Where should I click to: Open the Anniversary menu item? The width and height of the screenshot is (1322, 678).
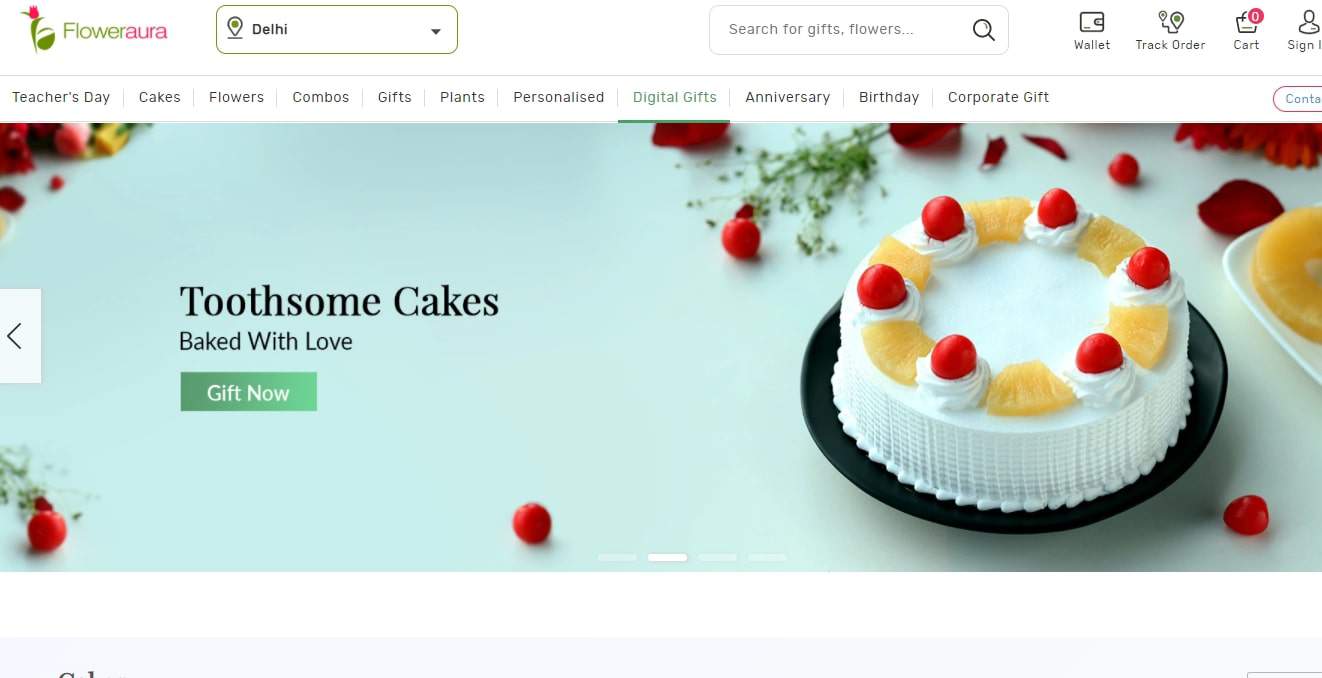coord(788,97)
